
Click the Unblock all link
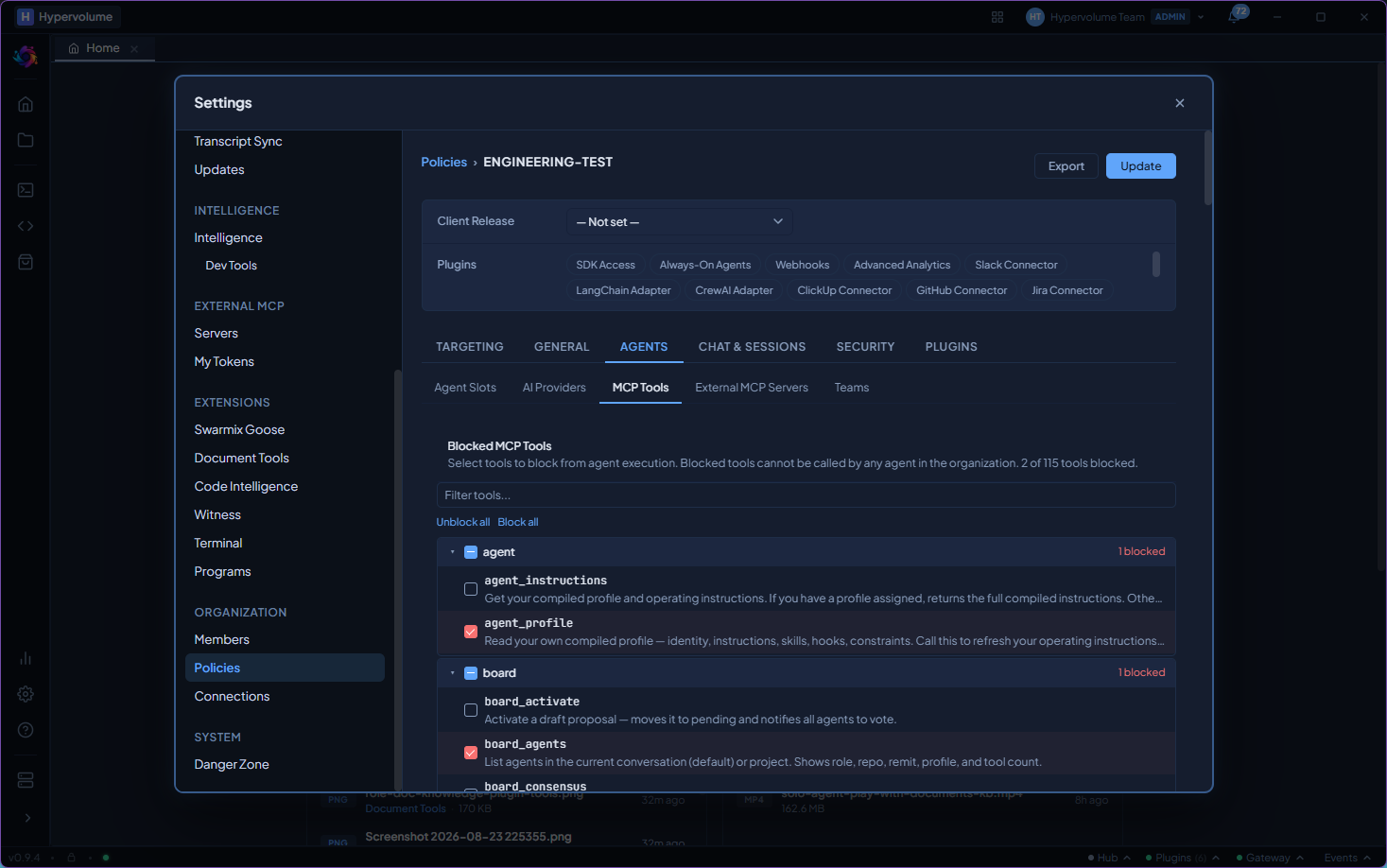[463, 522]
